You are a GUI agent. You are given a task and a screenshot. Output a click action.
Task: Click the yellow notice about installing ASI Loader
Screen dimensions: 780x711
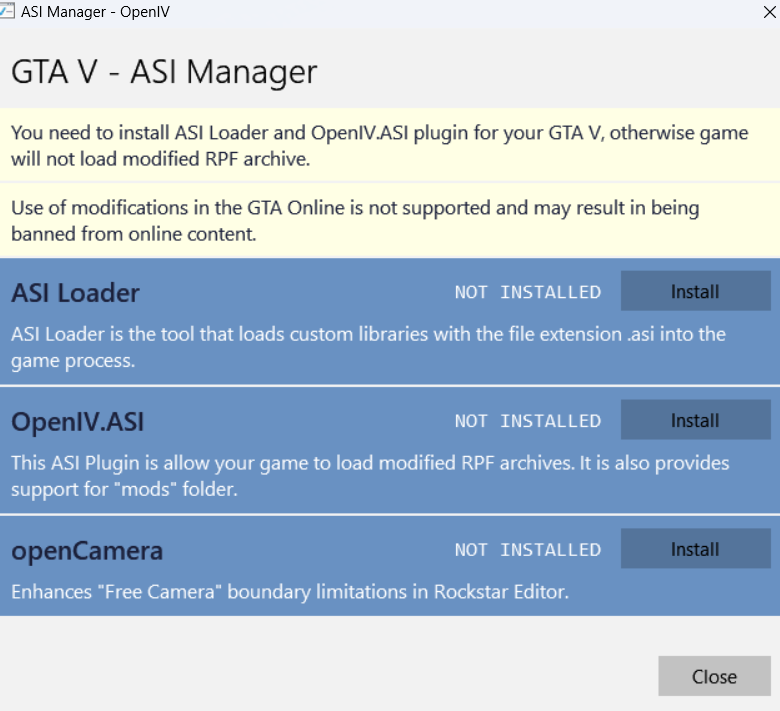[x=380, y=145]
